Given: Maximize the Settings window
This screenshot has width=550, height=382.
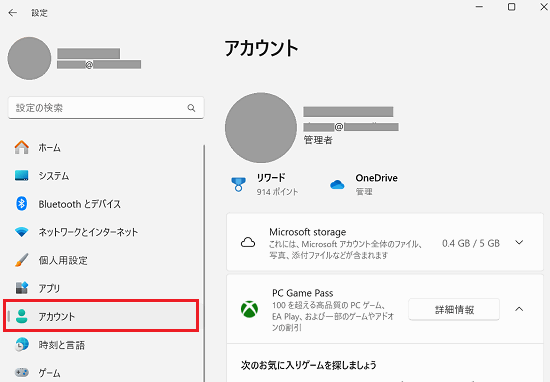Looking at the screenshot, I should (512, 7).
